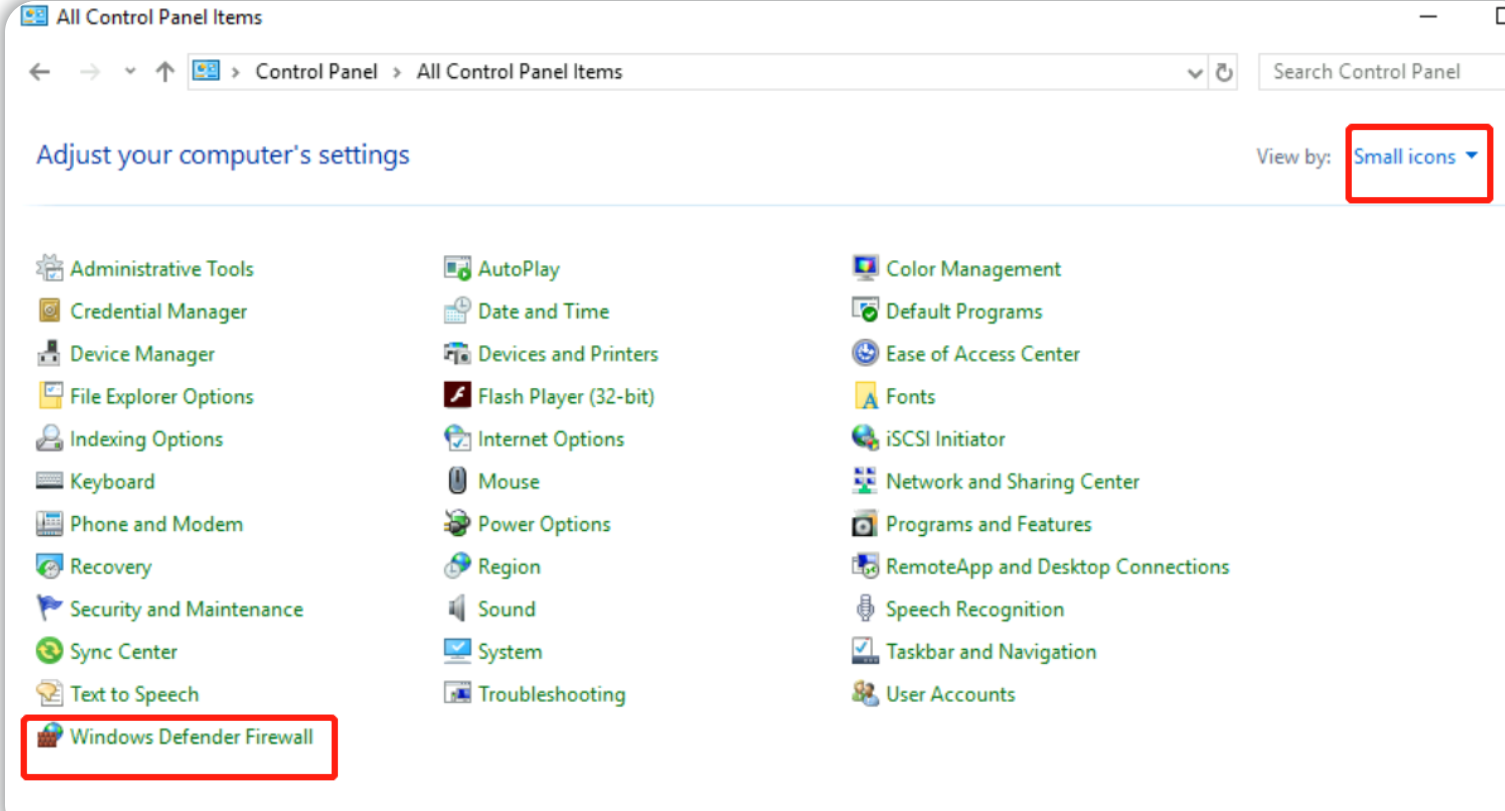Open the Security and Maintenance link

point(187,609)
